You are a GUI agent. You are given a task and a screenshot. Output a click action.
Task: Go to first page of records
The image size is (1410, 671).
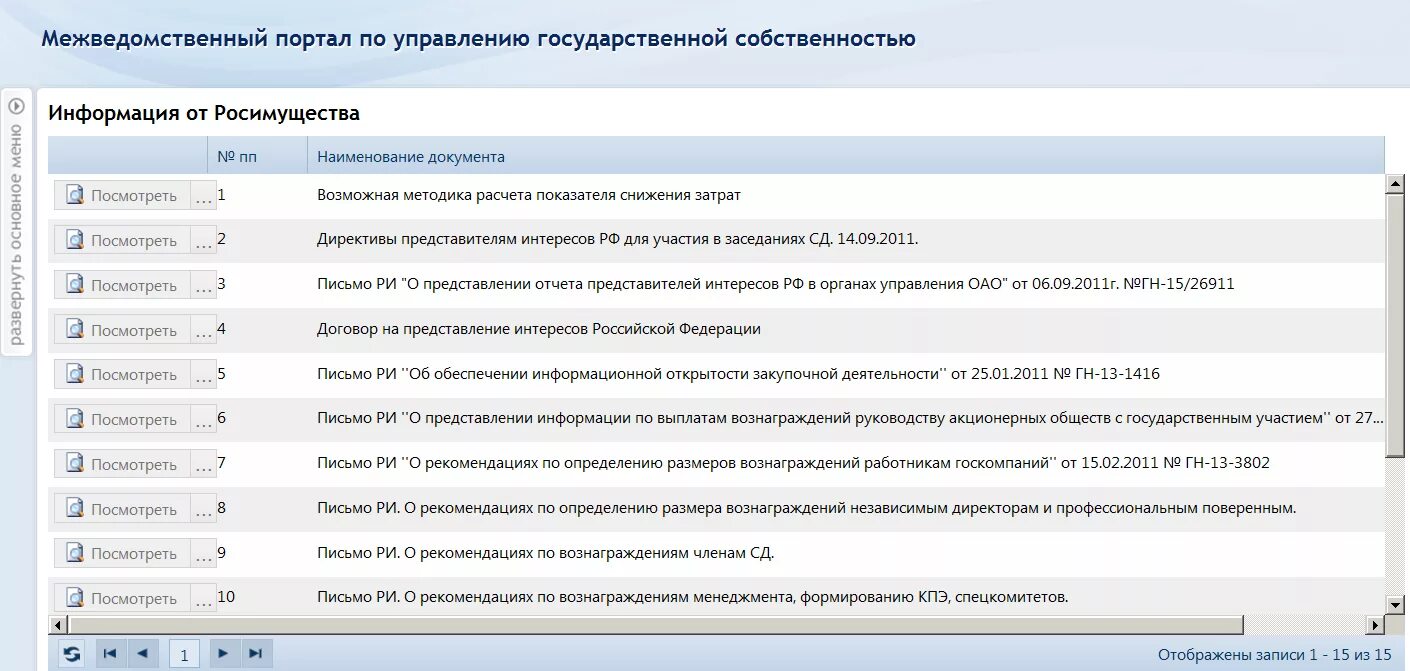click(x=110, y=654)
